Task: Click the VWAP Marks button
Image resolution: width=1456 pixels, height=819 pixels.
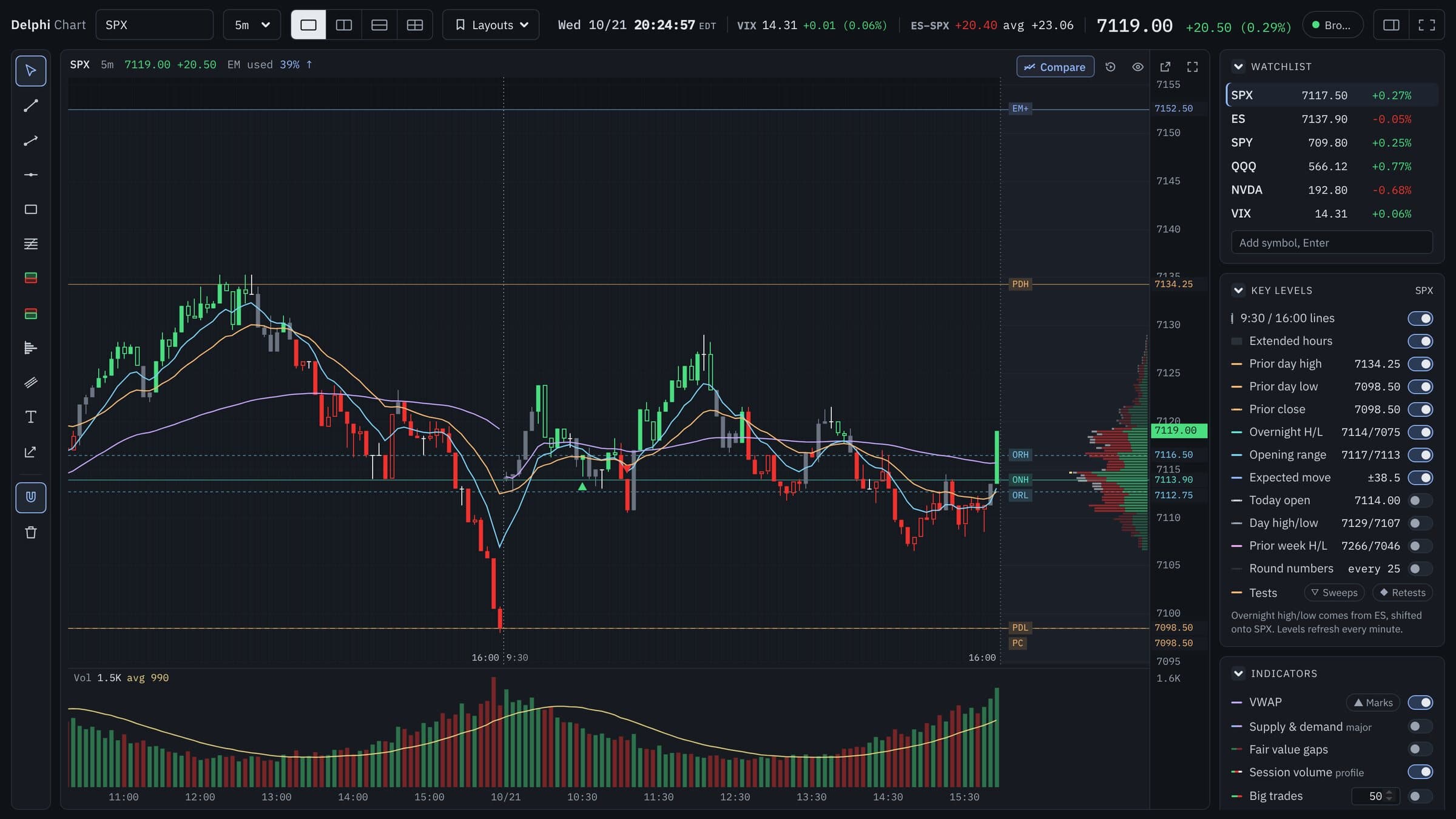Action: pos(1373,703)
